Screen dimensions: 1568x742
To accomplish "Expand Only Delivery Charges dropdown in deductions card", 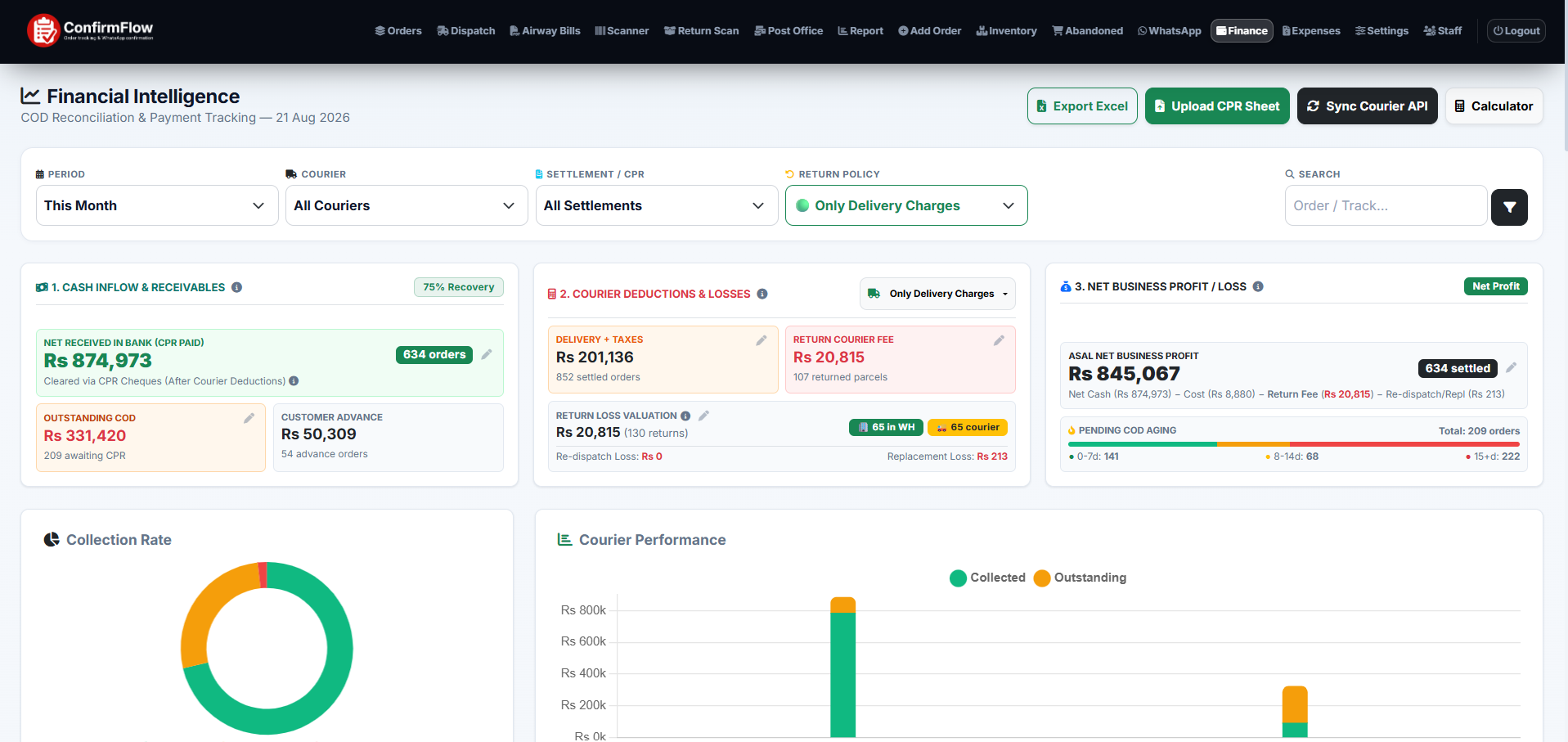I will click(x=937, y=294).
